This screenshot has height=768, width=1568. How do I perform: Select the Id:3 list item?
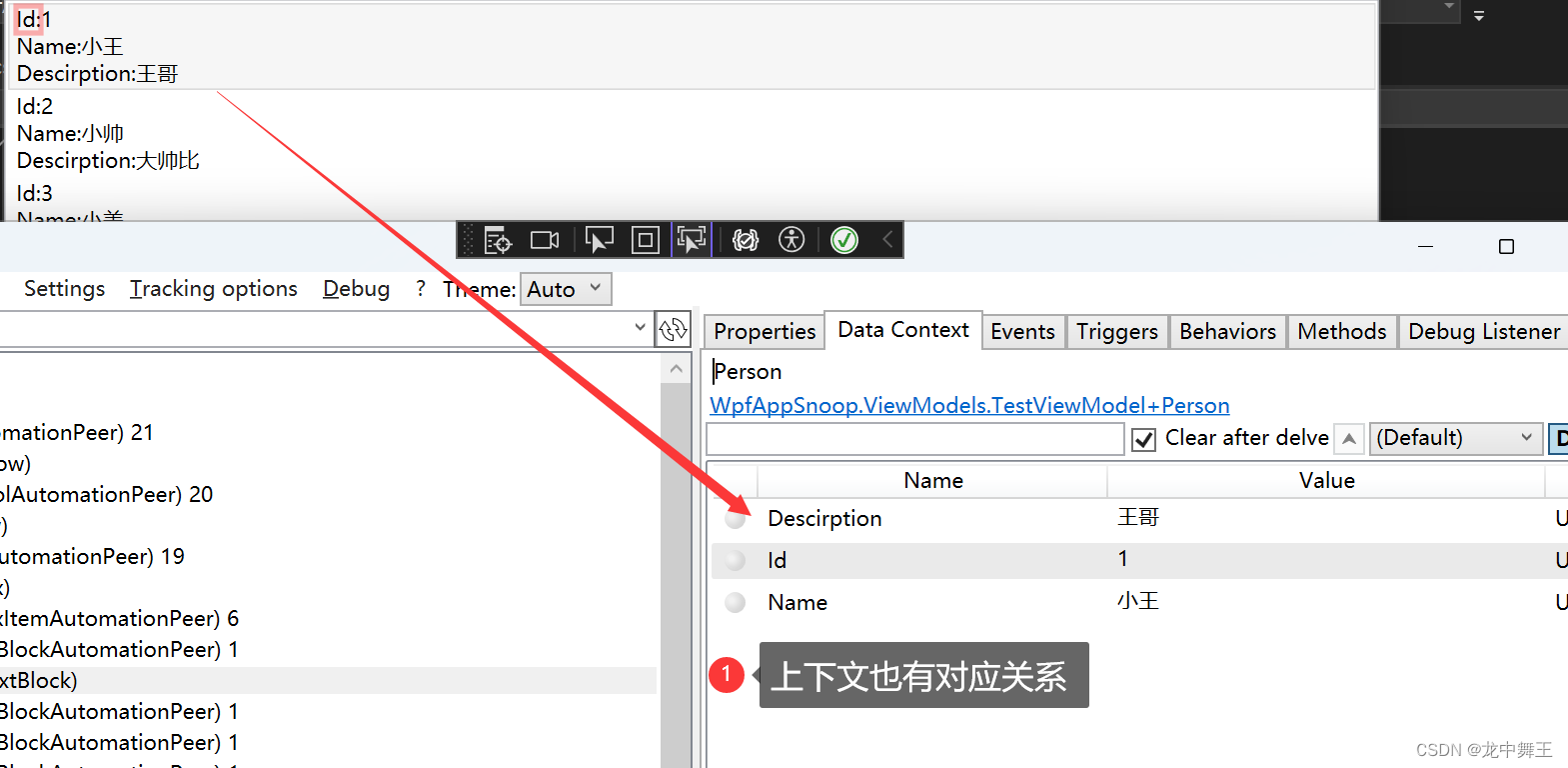coord(34,193)
